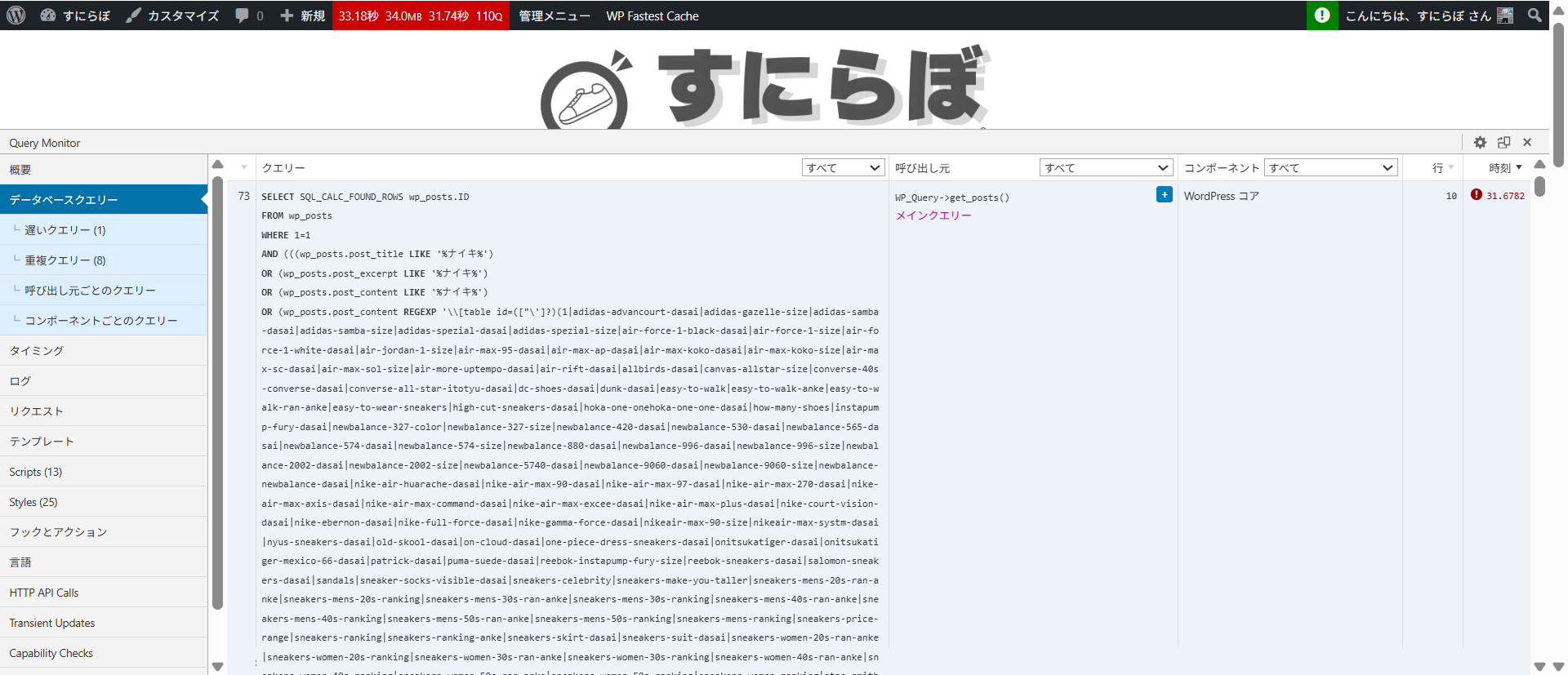
Task: Open the Transient Updates panel
Action: tap(104, 623)
